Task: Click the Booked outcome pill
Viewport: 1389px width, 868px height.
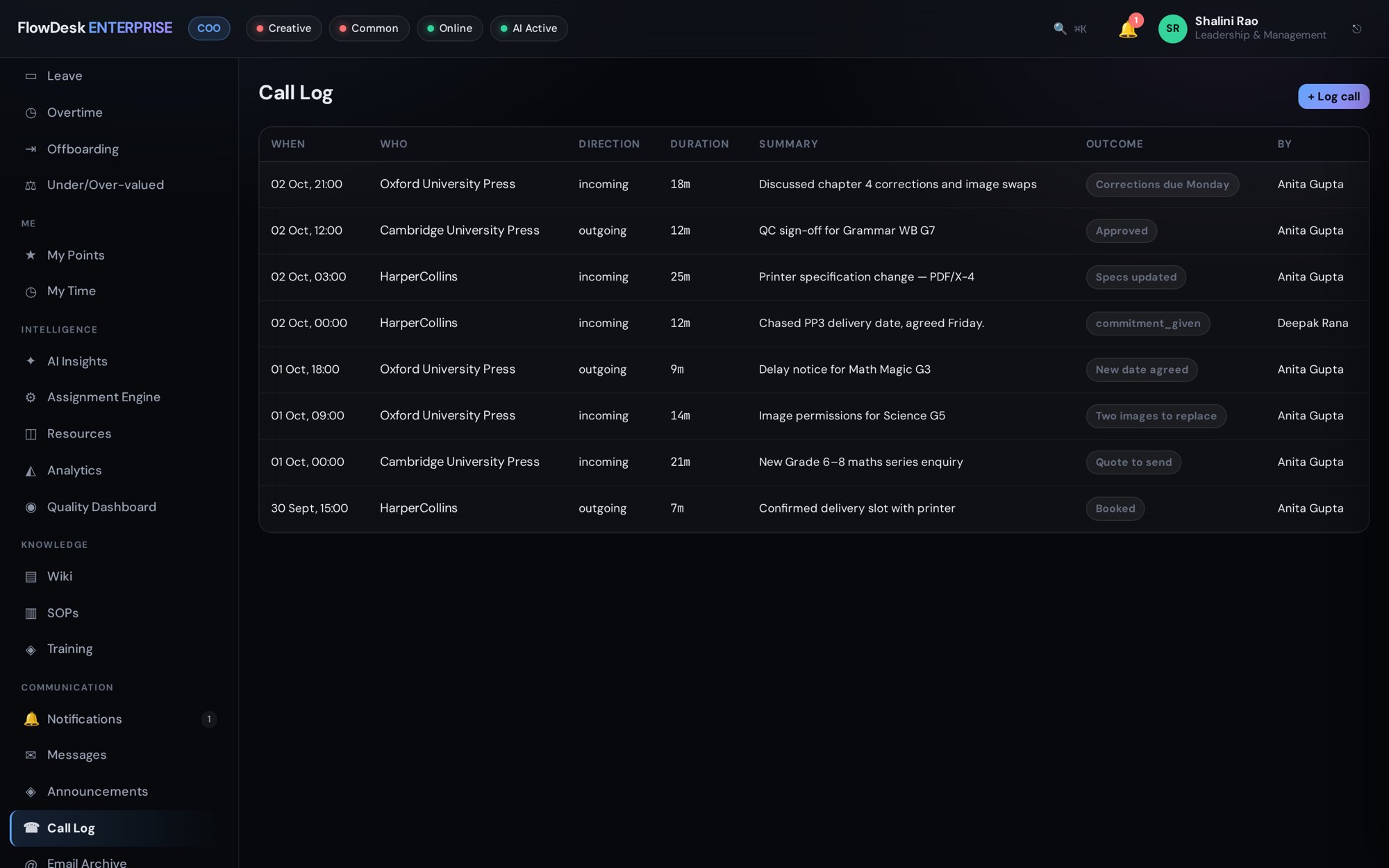Action: tap(1115, 509)
